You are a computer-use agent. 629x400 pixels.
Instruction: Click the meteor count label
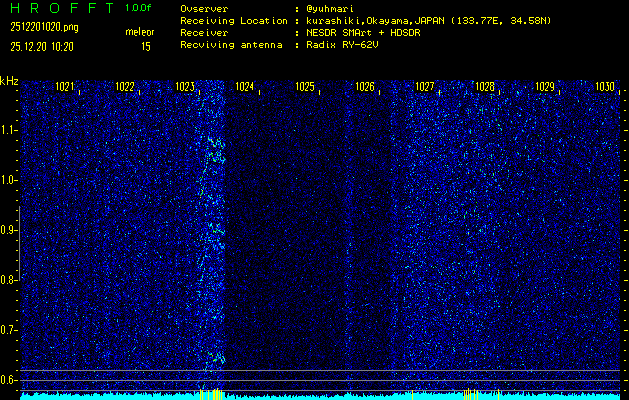click(140, 32)
